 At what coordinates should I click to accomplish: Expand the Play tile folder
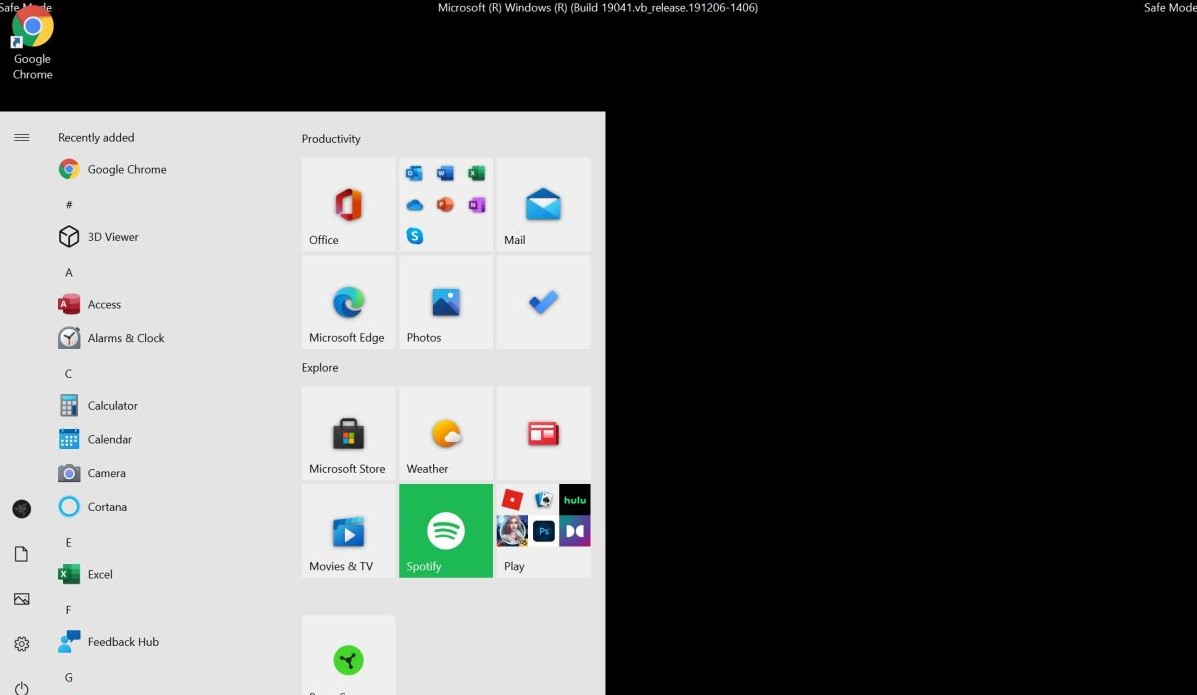(543, 531)
